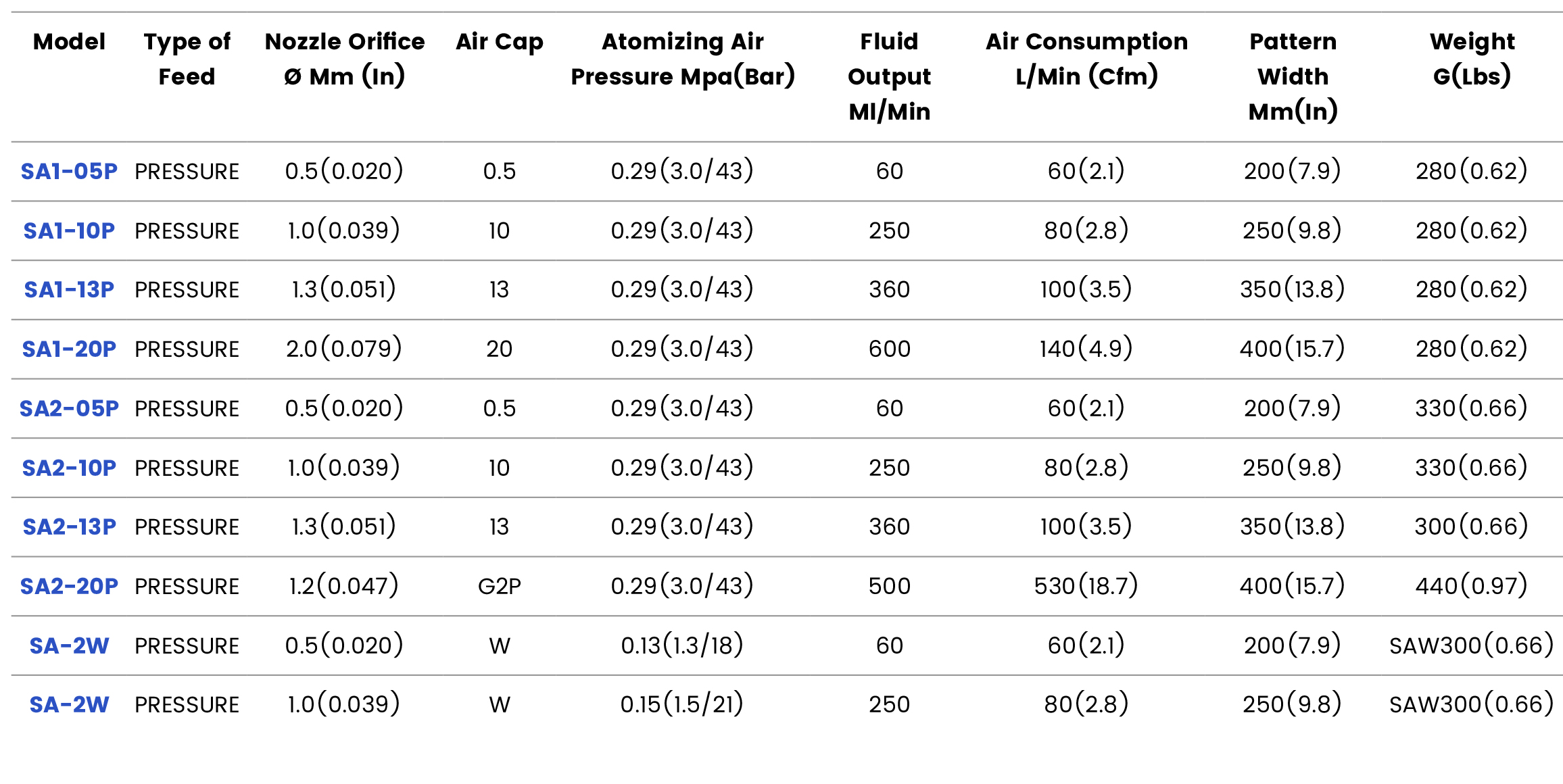The width and height of the screenshot is (1563, 784).
Task: Click the SA1-10P model link
Action: pyautogui.click(x=69, y=231)
